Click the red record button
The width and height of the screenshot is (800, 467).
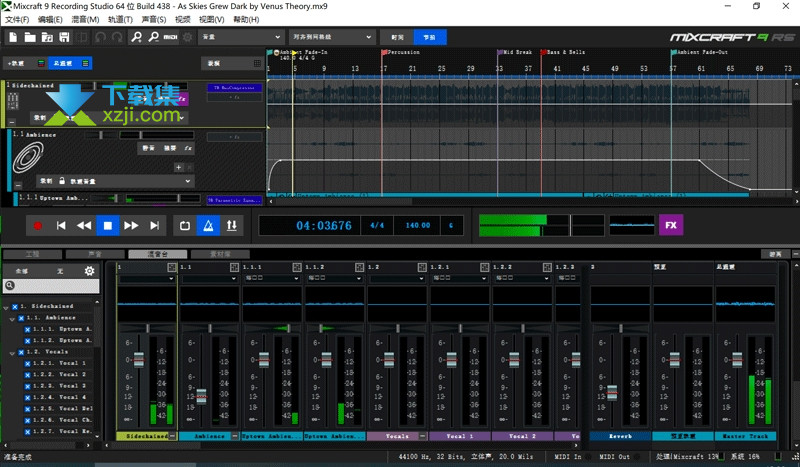coord(37,226)
